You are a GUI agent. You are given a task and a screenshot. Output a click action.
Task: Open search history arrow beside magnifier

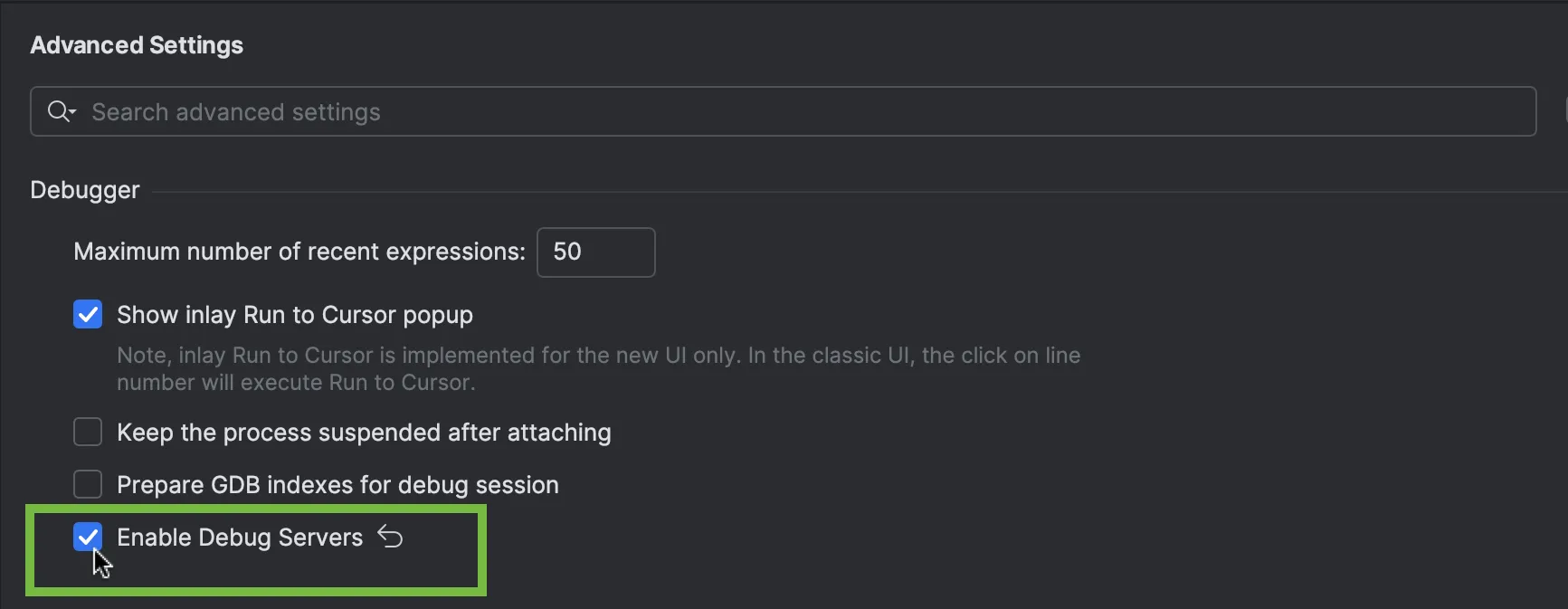73,112
